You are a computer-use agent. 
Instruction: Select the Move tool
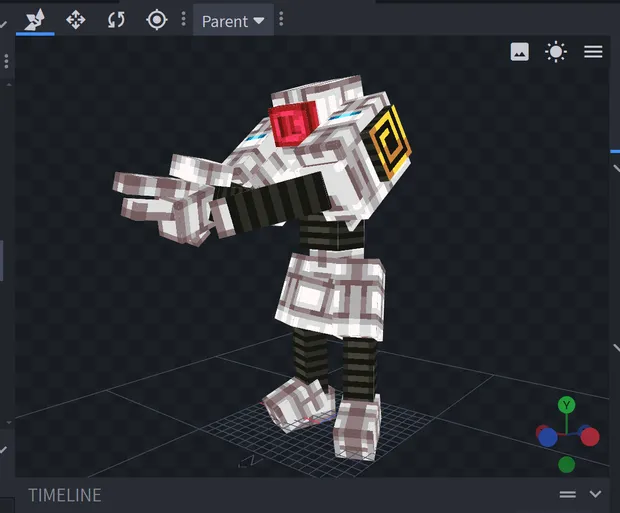tap(75, 19)
